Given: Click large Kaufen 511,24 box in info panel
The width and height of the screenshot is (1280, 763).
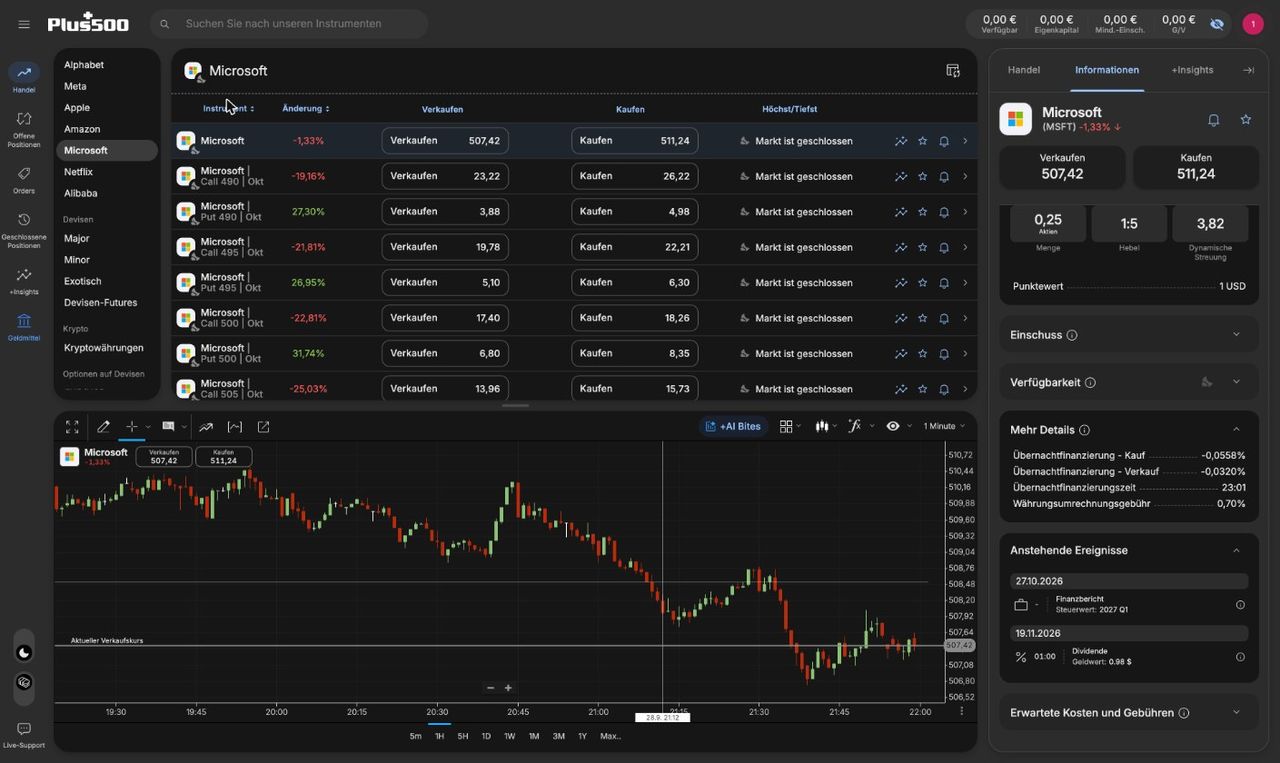Looking at the screenshot, I should pos(1195,167).
